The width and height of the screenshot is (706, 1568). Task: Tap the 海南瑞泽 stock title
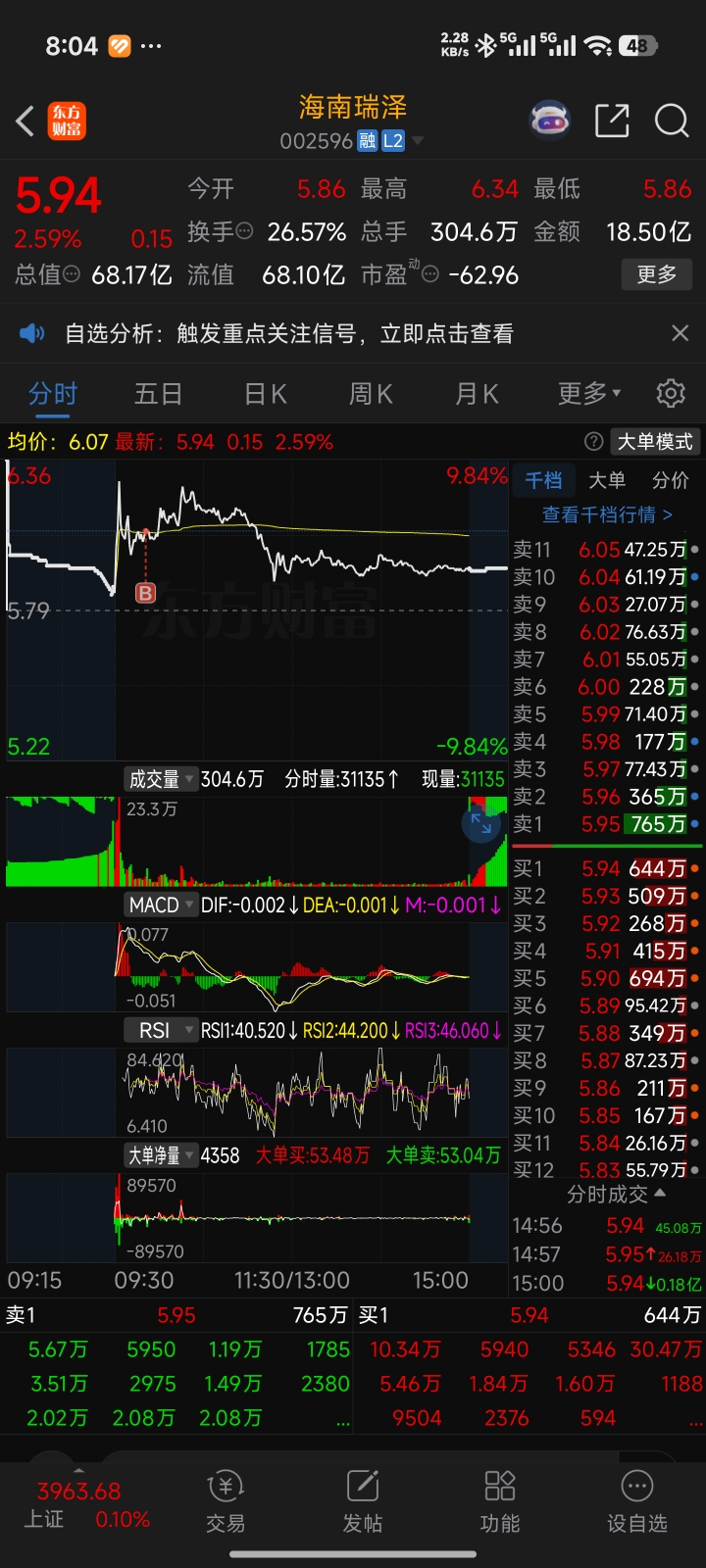click(353, 107)
